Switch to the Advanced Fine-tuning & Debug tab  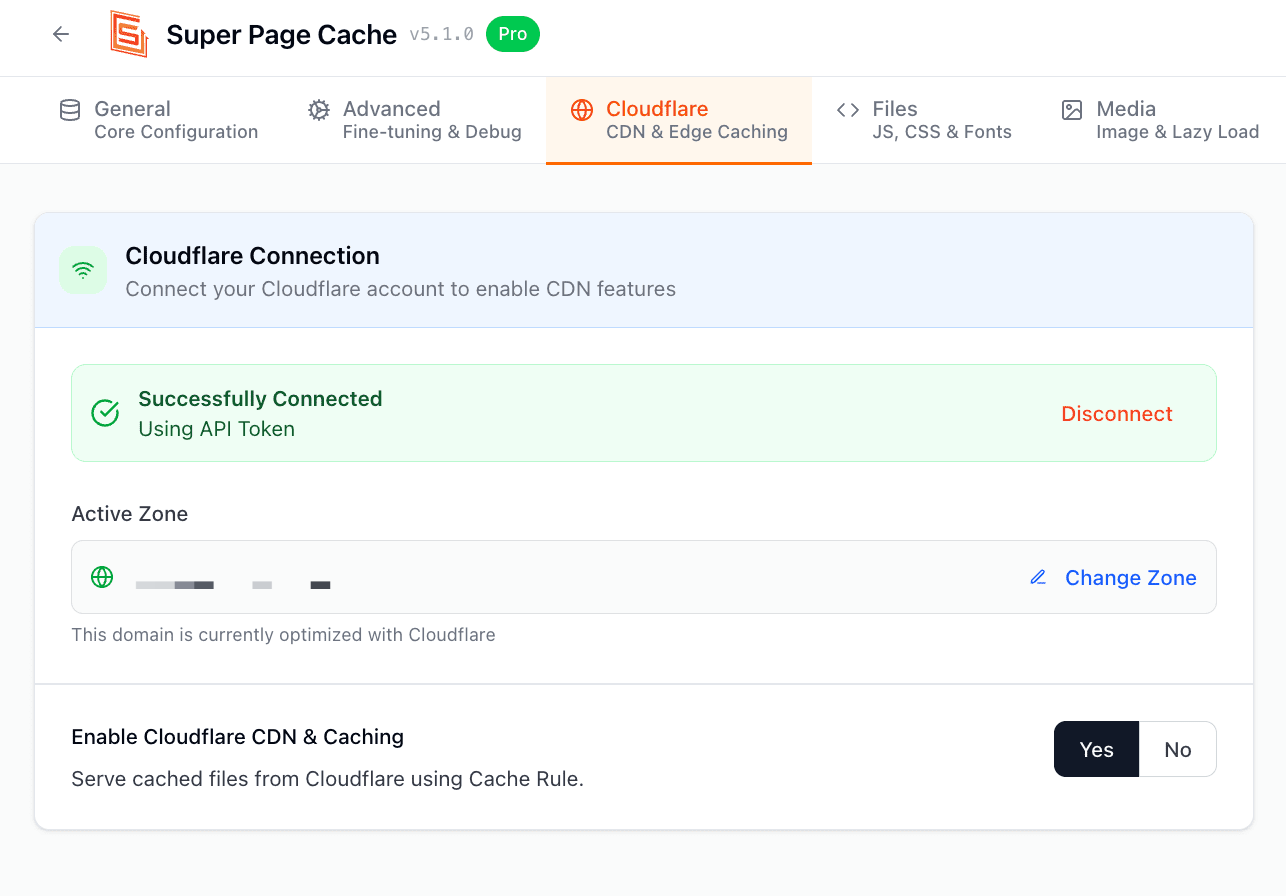click(416, 120)
